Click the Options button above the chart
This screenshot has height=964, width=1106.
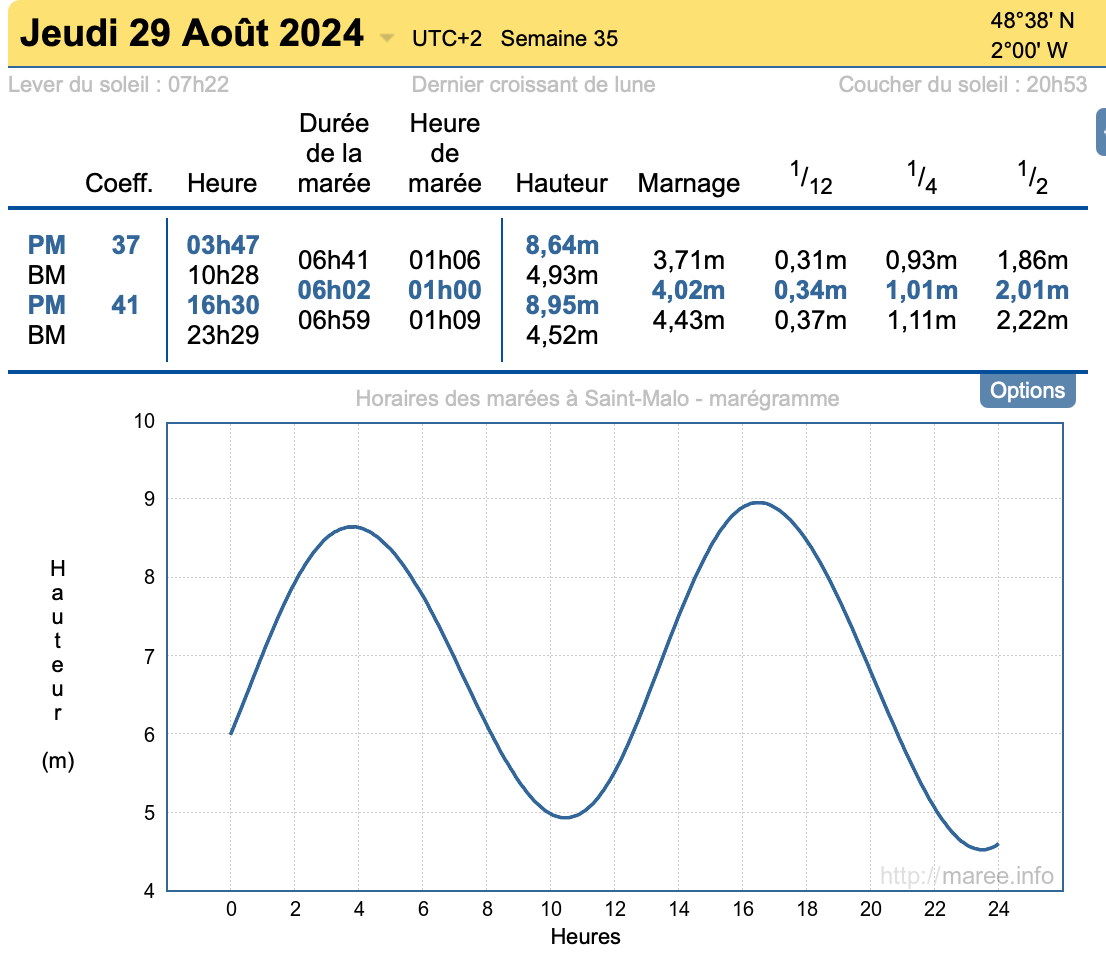click(x=1027, y=390)
